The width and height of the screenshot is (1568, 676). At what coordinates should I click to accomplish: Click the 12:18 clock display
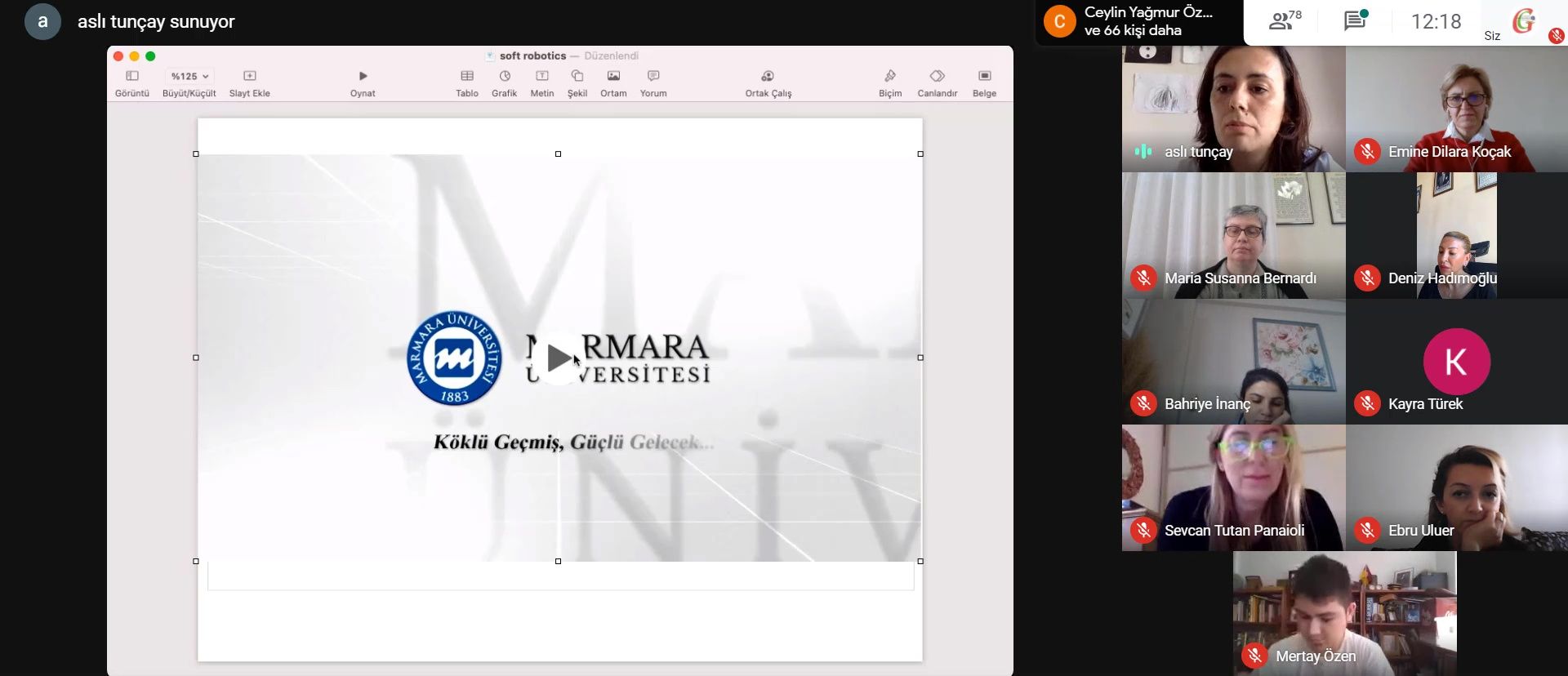tap(1436, 21)
